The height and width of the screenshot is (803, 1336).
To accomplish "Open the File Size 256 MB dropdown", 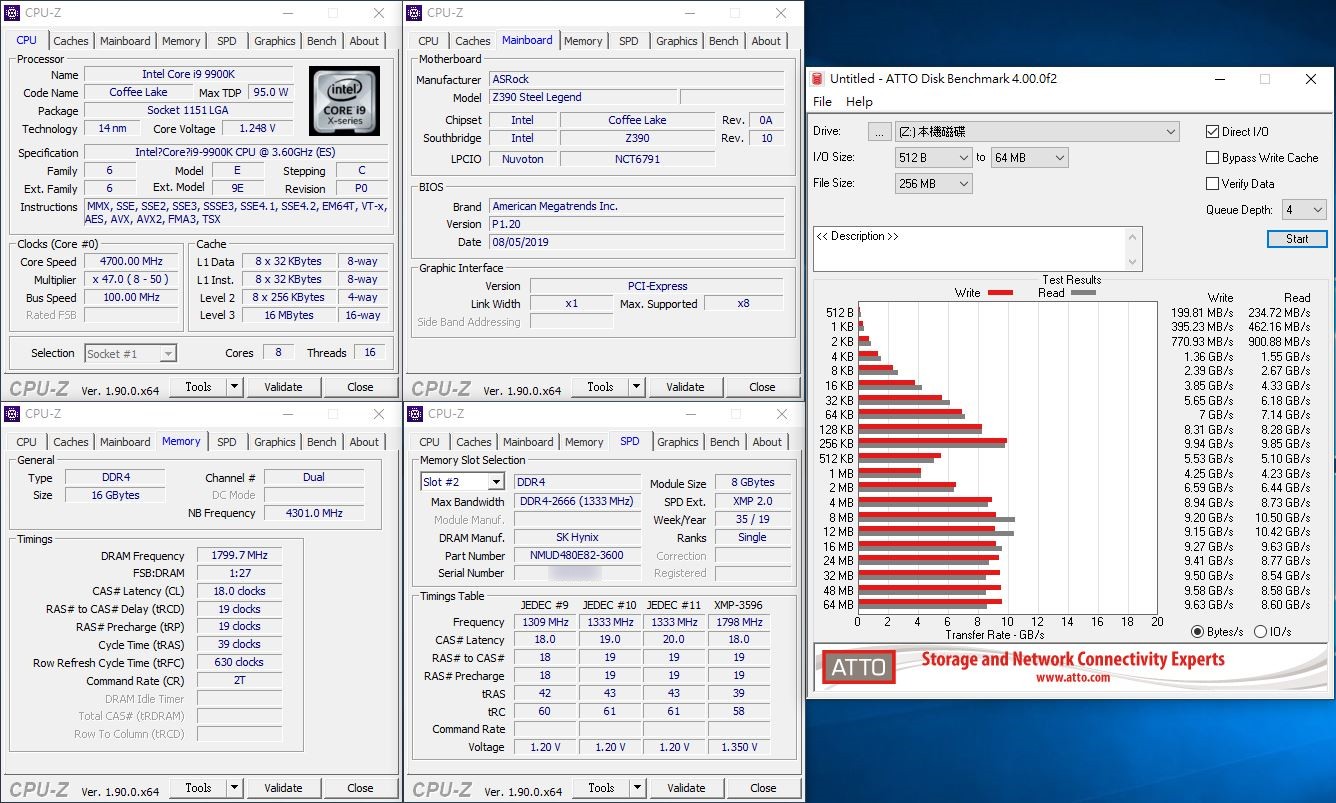I will pos(933,184).
